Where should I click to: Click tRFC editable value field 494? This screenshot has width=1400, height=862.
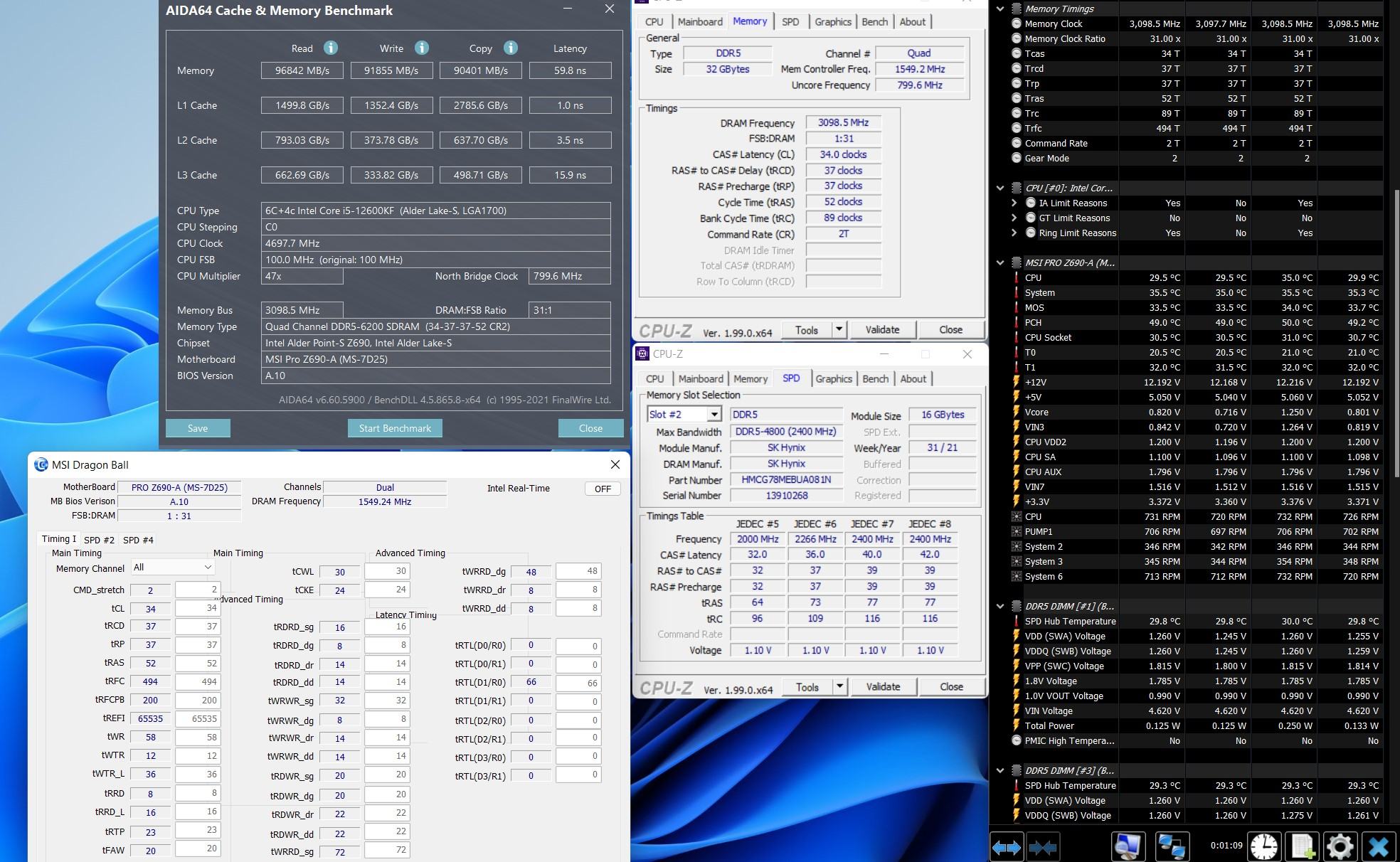tap(198, 681)
